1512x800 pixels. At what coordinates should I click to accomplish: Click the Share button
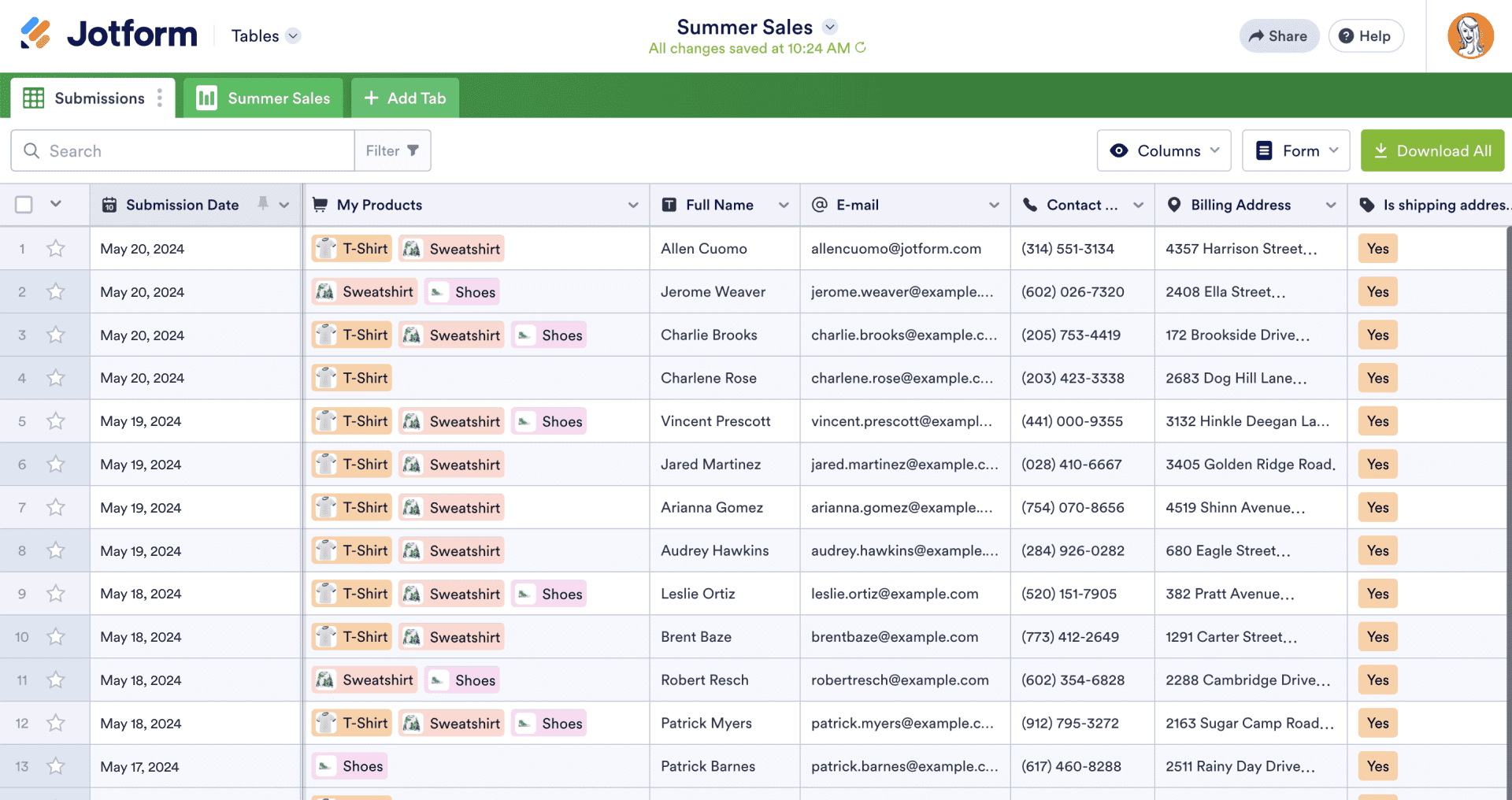tap(1278, 35)
